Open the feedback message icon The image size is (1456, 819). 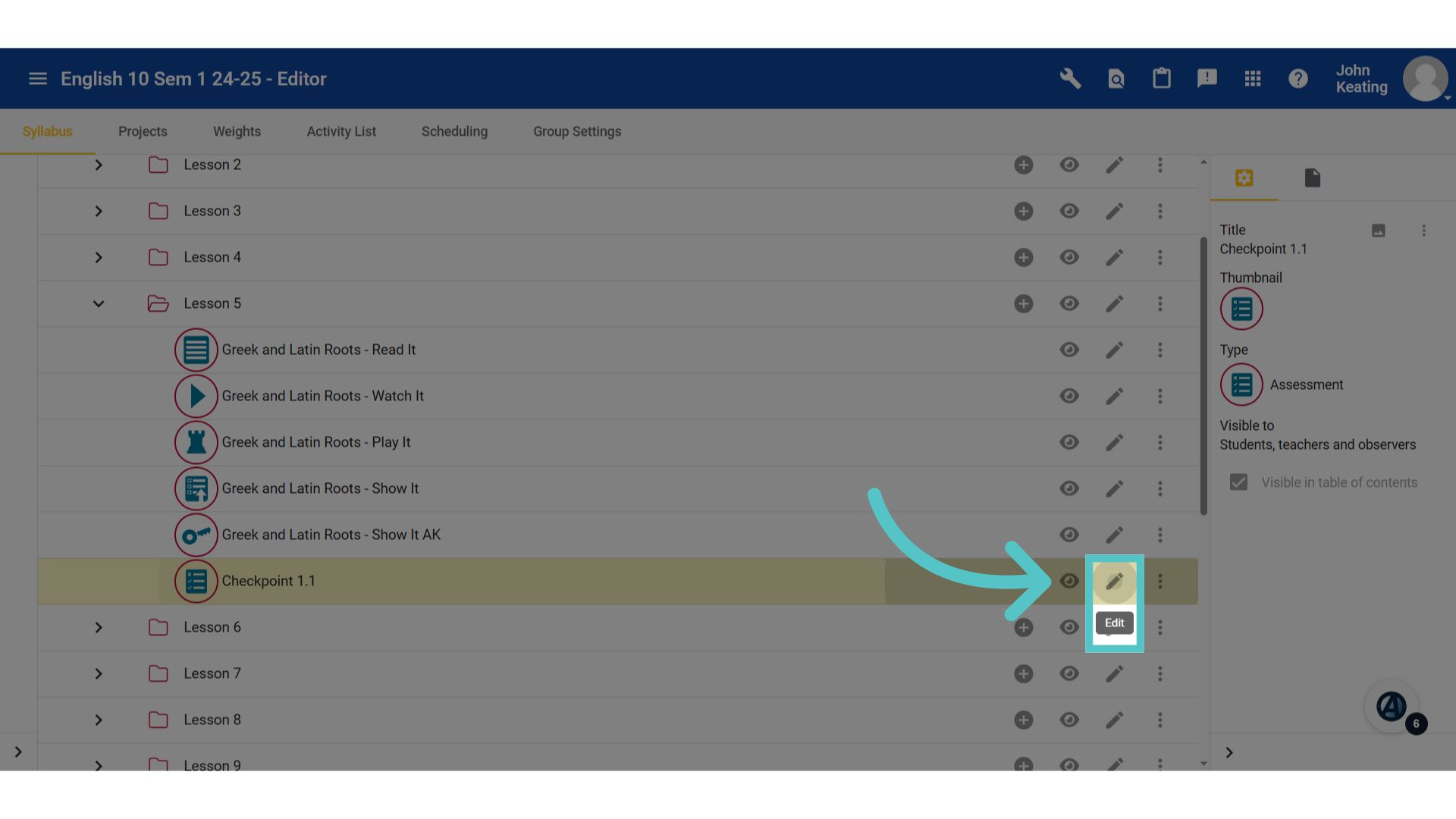1207,79
